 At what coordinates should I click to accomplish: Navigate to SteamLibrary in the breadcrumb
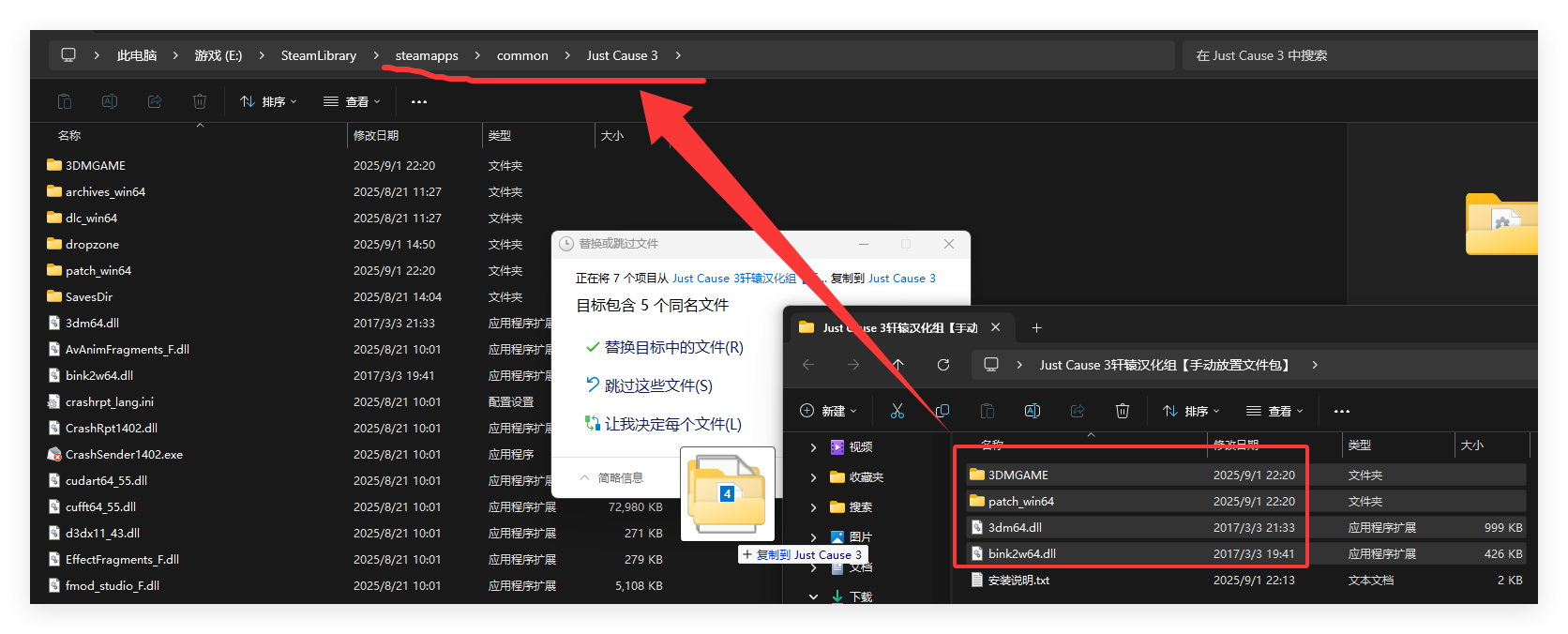coord(319,55)
